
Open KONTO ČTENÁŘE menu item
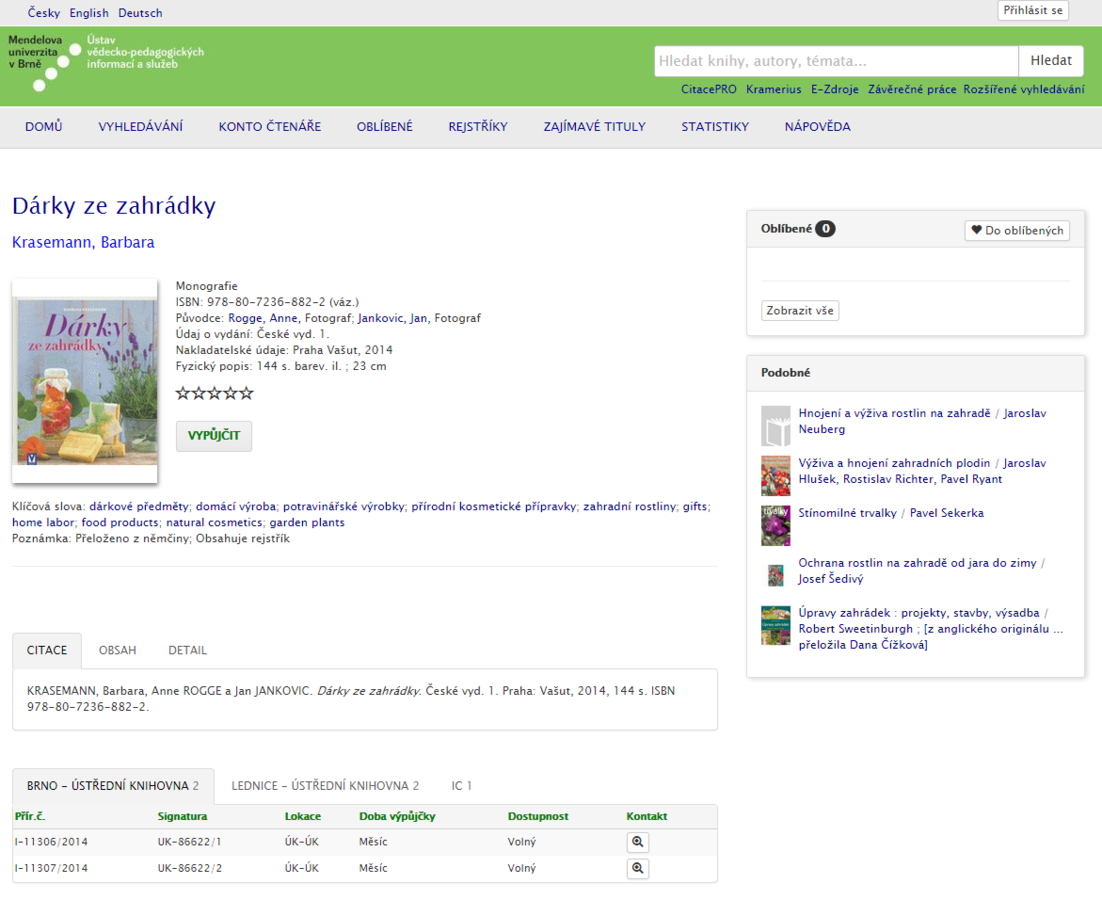click(x=270, y=126)
